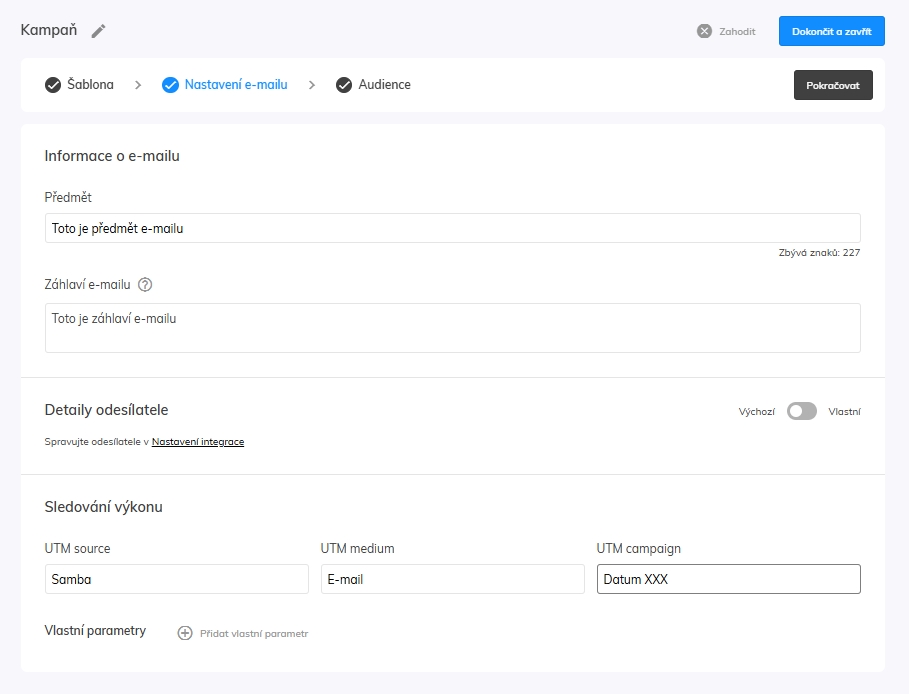Open the Nastavení integrace link
Viewport: 909px width, 694px height.
198,442
